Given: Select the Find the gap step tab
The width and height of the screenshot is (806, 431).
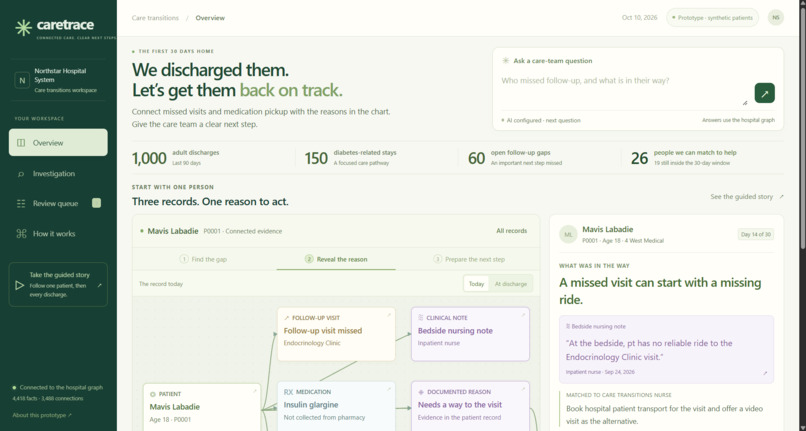Looking at the screenshot, I should [203, 259].
